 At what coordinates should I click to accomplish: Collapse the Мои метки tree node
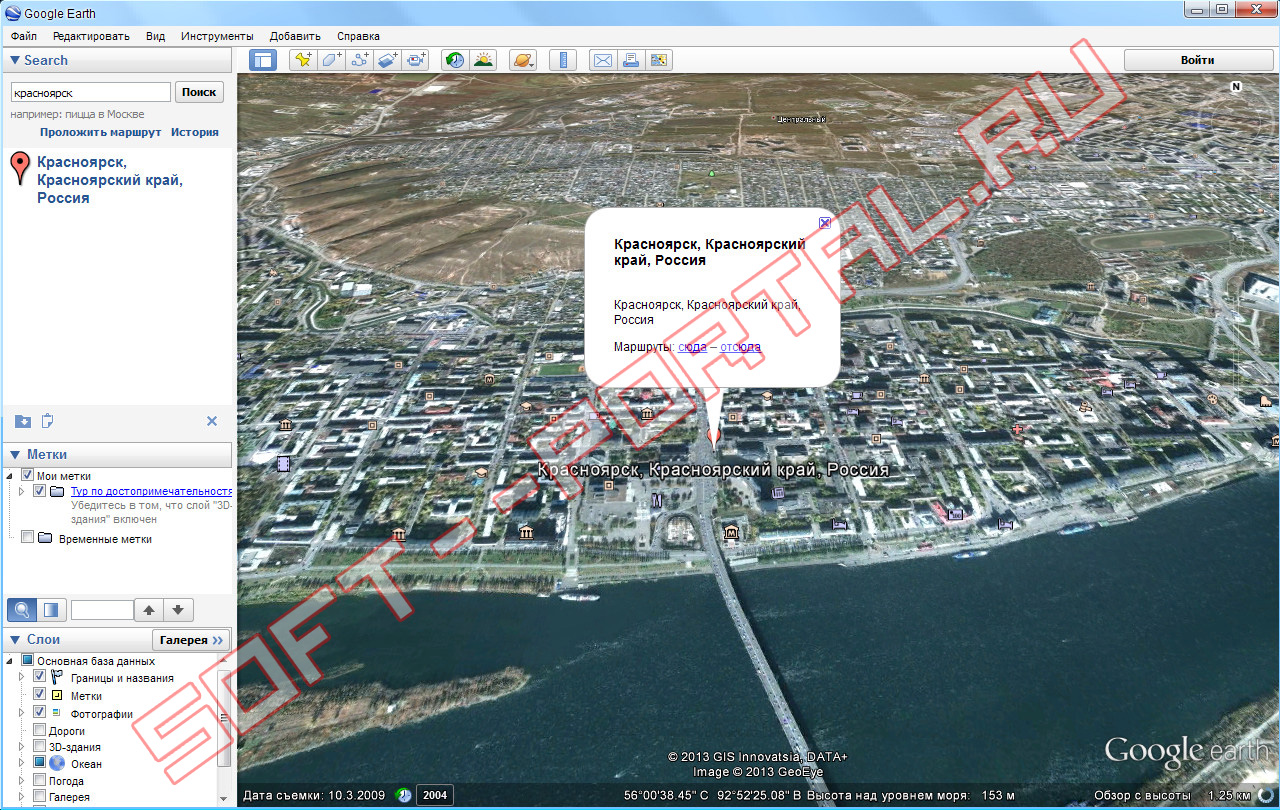coord(11,476)
